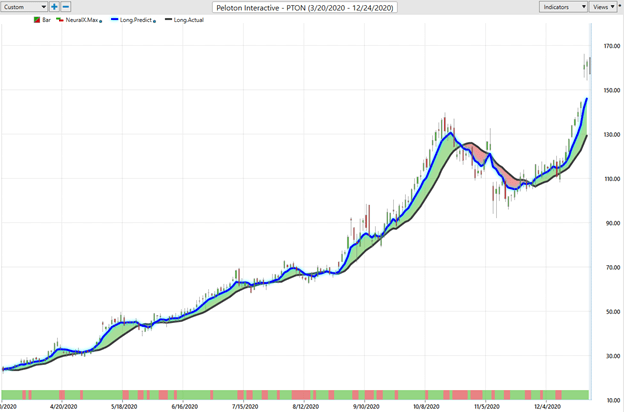
Task: Click the NeuralX.Max legend icon
Action: pos(60,20)
